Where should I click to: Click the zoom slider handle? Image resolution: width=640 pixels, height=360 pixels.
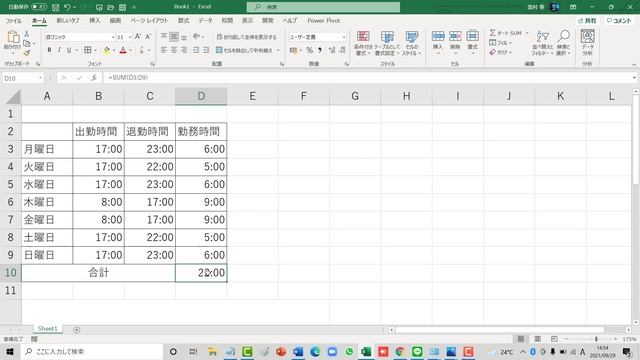click(596, 339)
